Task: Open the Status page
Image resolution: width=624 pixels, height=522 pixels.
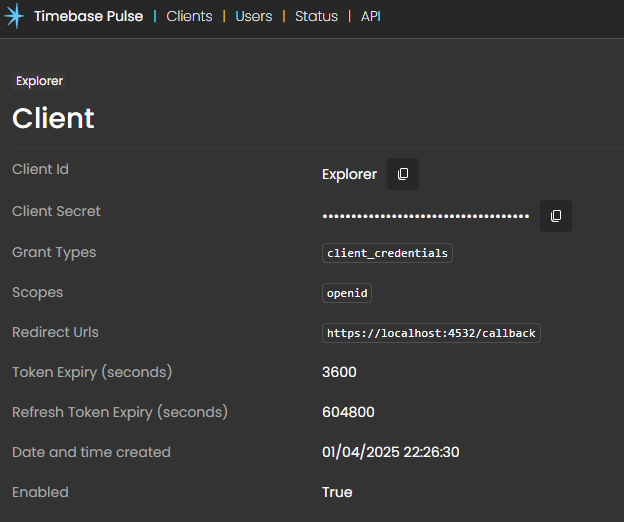Action: click(316, 17)
